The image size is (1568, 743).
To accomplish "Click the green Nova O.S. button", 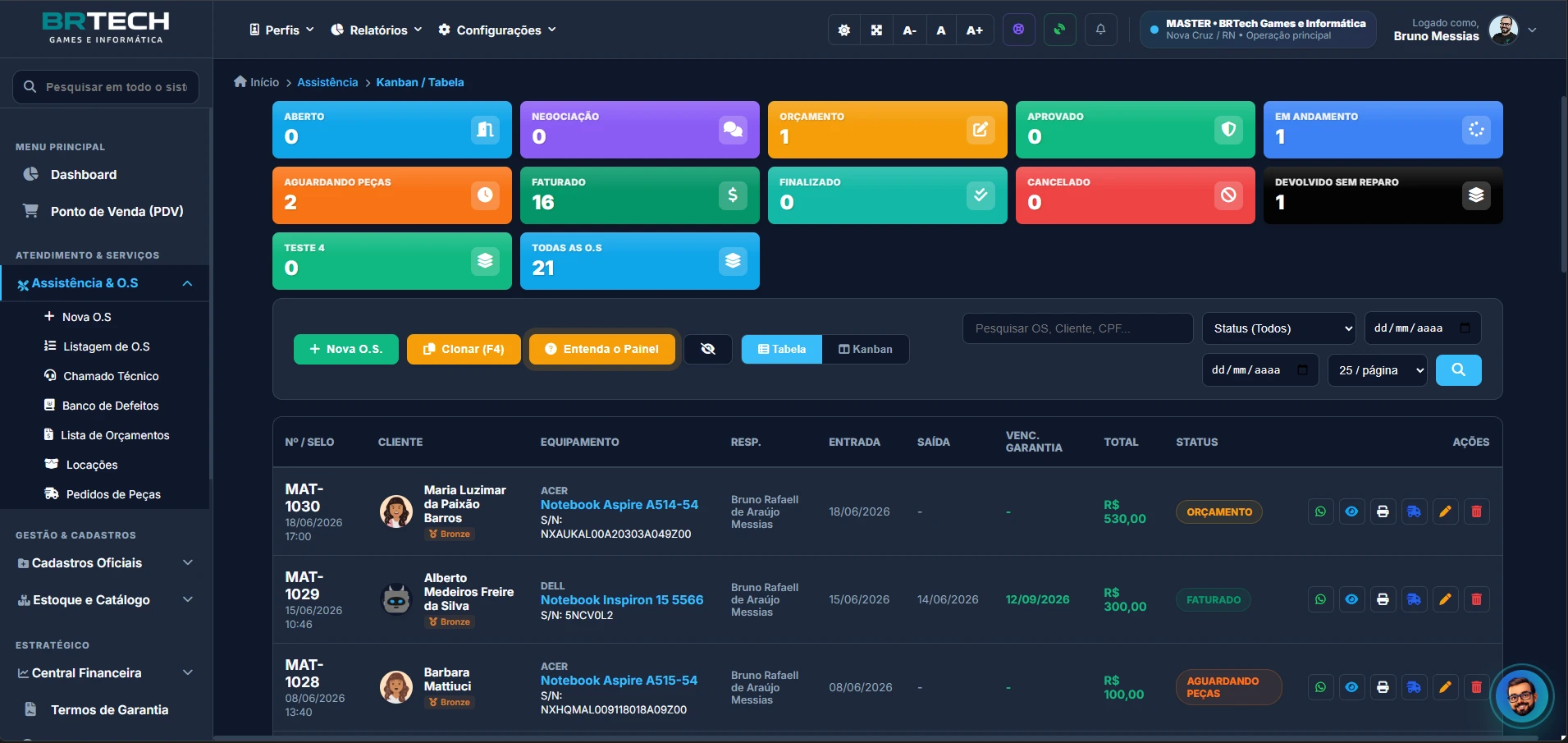I will coord(346,349).
